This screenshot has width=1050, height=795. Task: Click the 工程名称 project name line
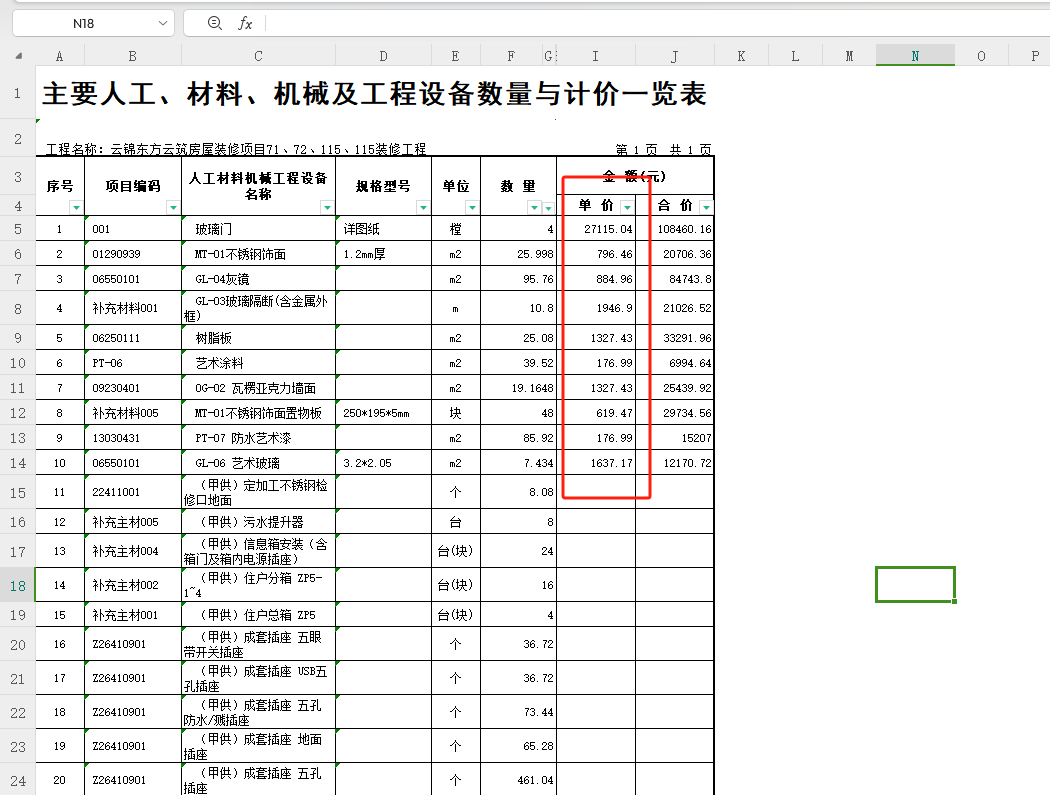click(x=236, y=149)
